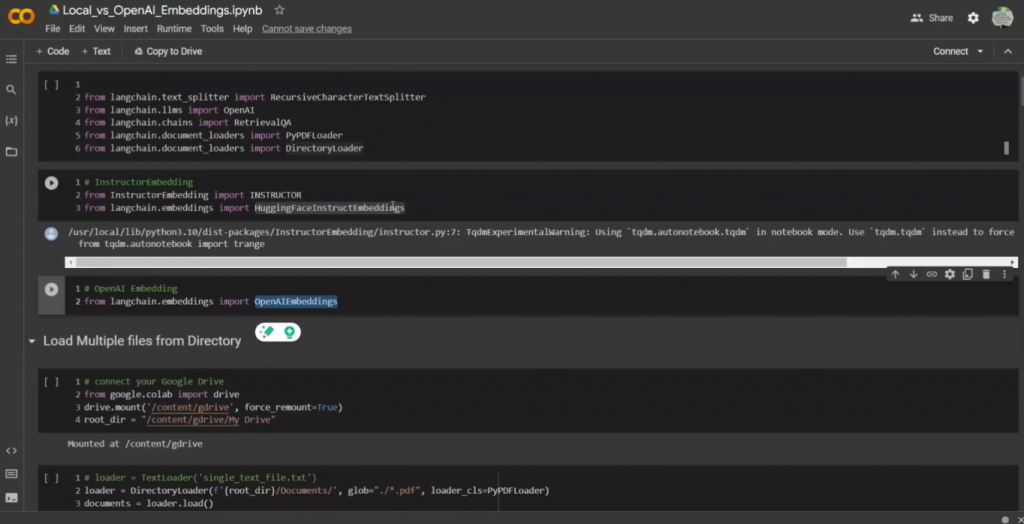Click the Load Multiple files from Directory heading
The width and height of the screenshot is (1024, 524).
click(142, 341)
